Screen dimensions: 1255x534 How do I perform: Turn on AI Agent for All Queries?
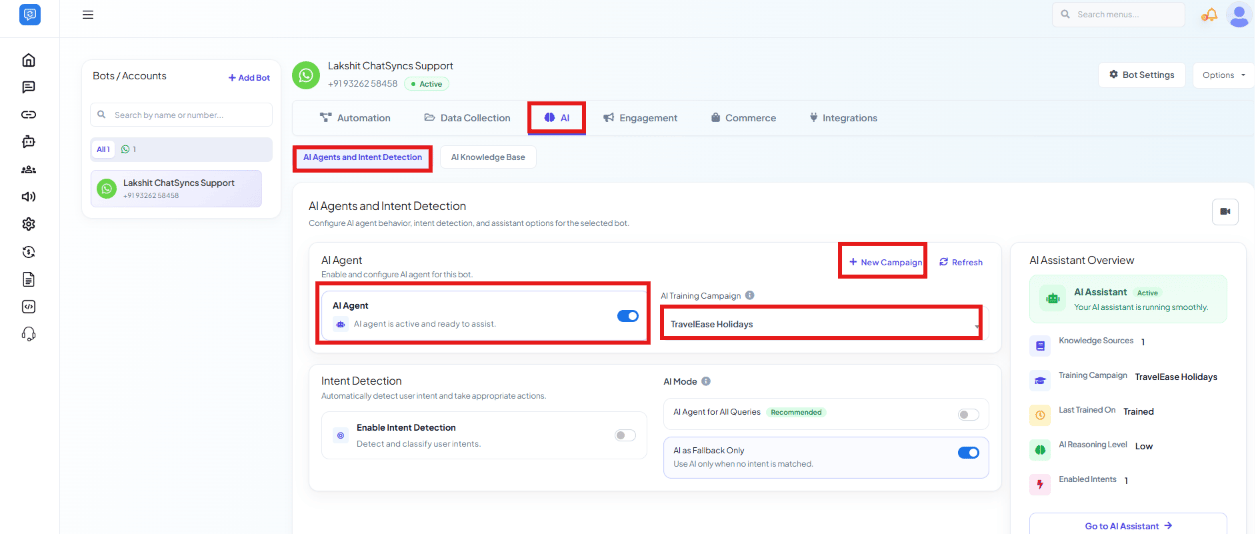click(x=968, y=414)
